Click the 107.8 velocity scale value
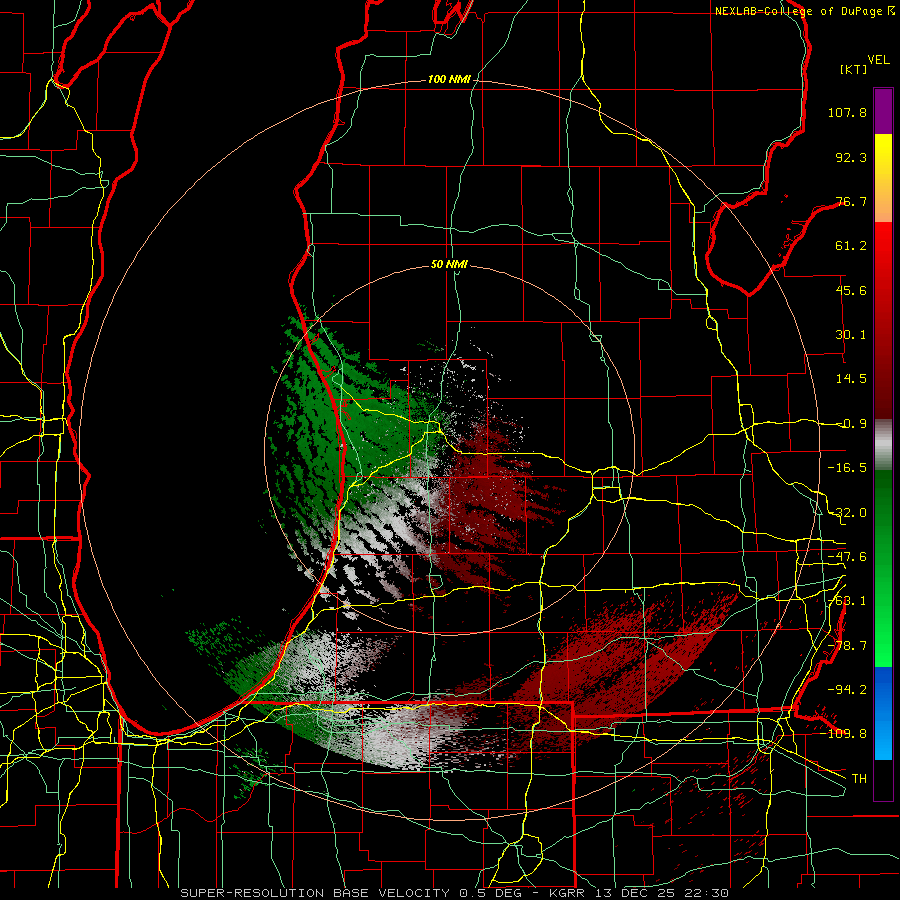900x900 pixels. click(847, 112)
